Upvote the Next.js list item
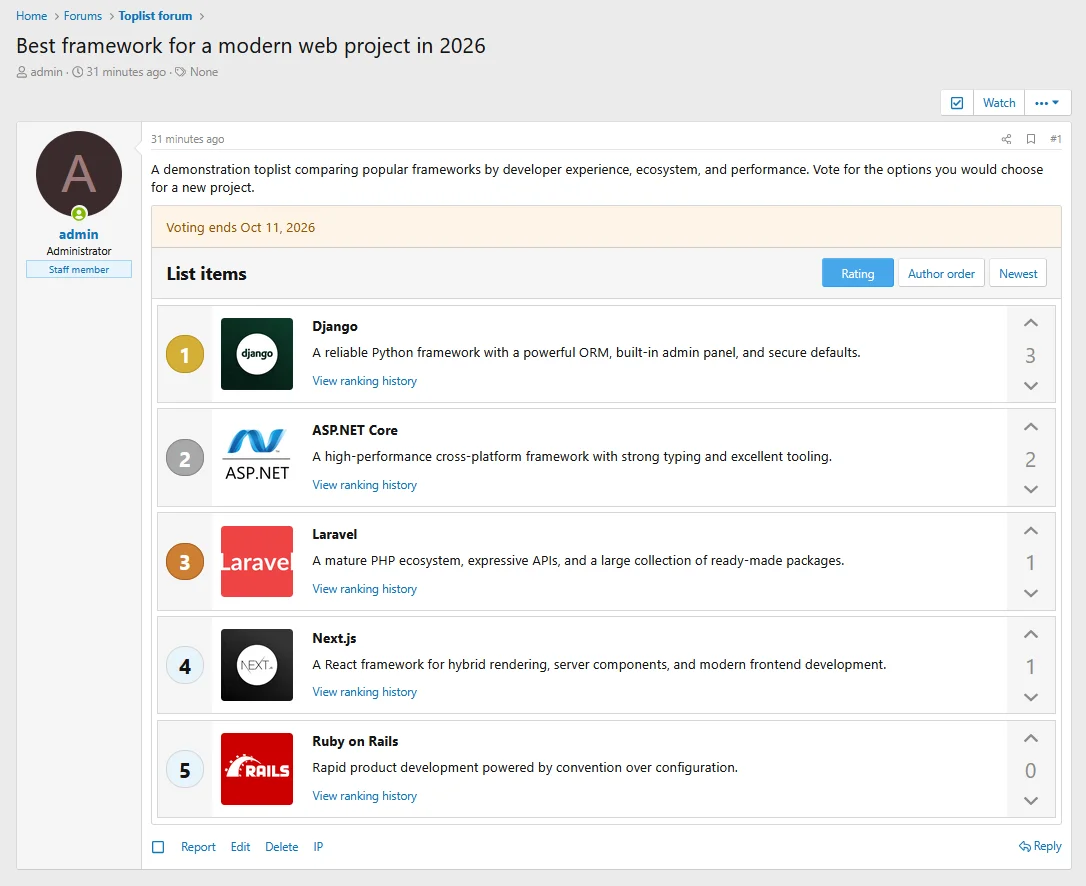Image resolution: width=1086 pixels, height=886 pixels. 1031,635
